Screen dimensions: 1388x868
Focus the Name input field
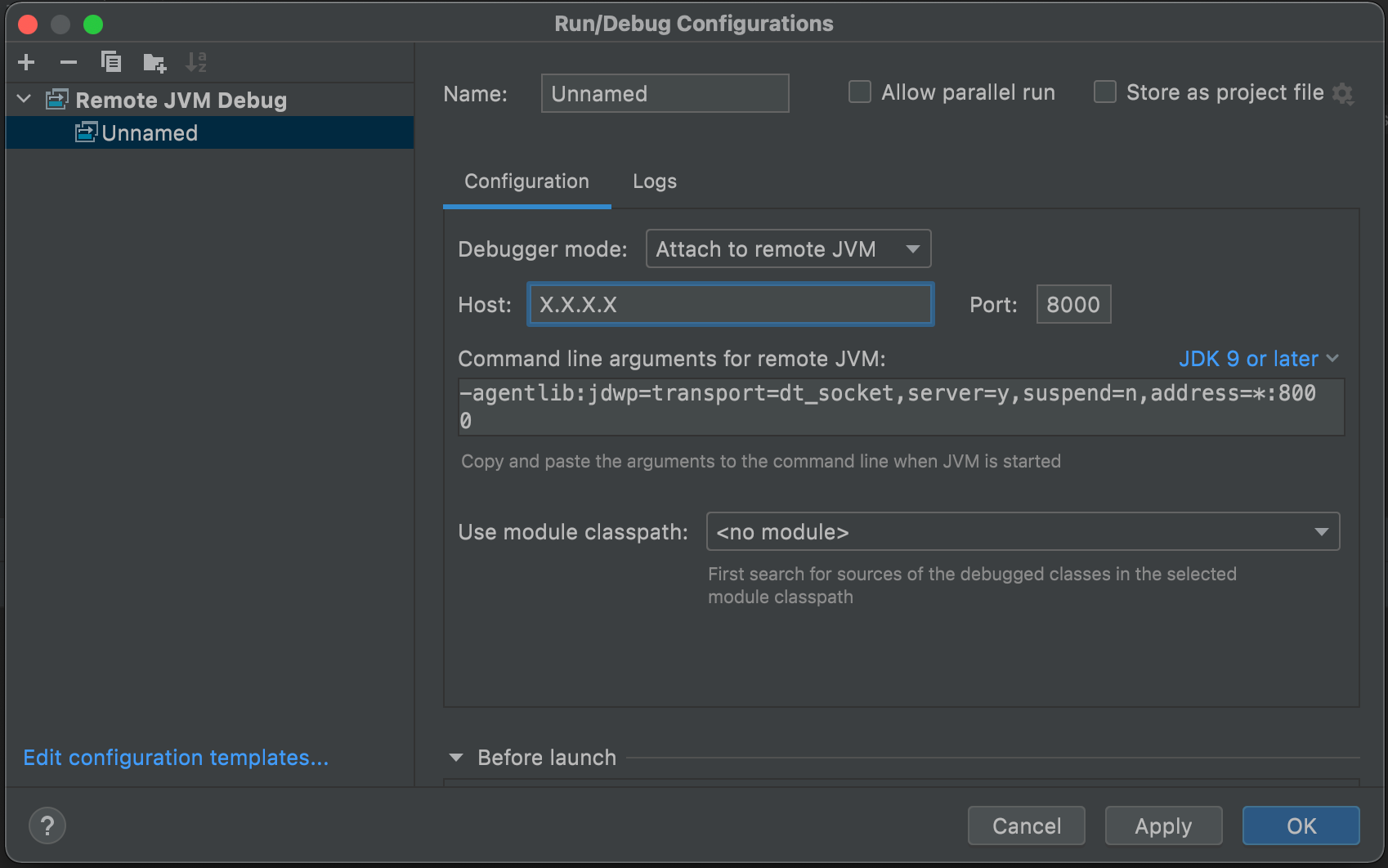click(665, 93)
